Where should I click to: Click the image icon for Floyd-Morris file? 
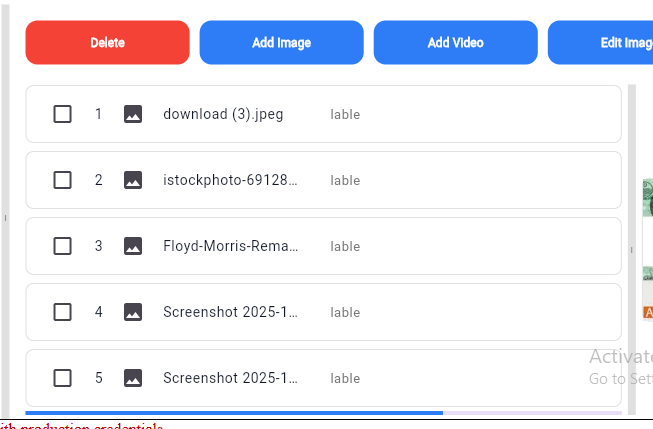[x=132, y=246]
